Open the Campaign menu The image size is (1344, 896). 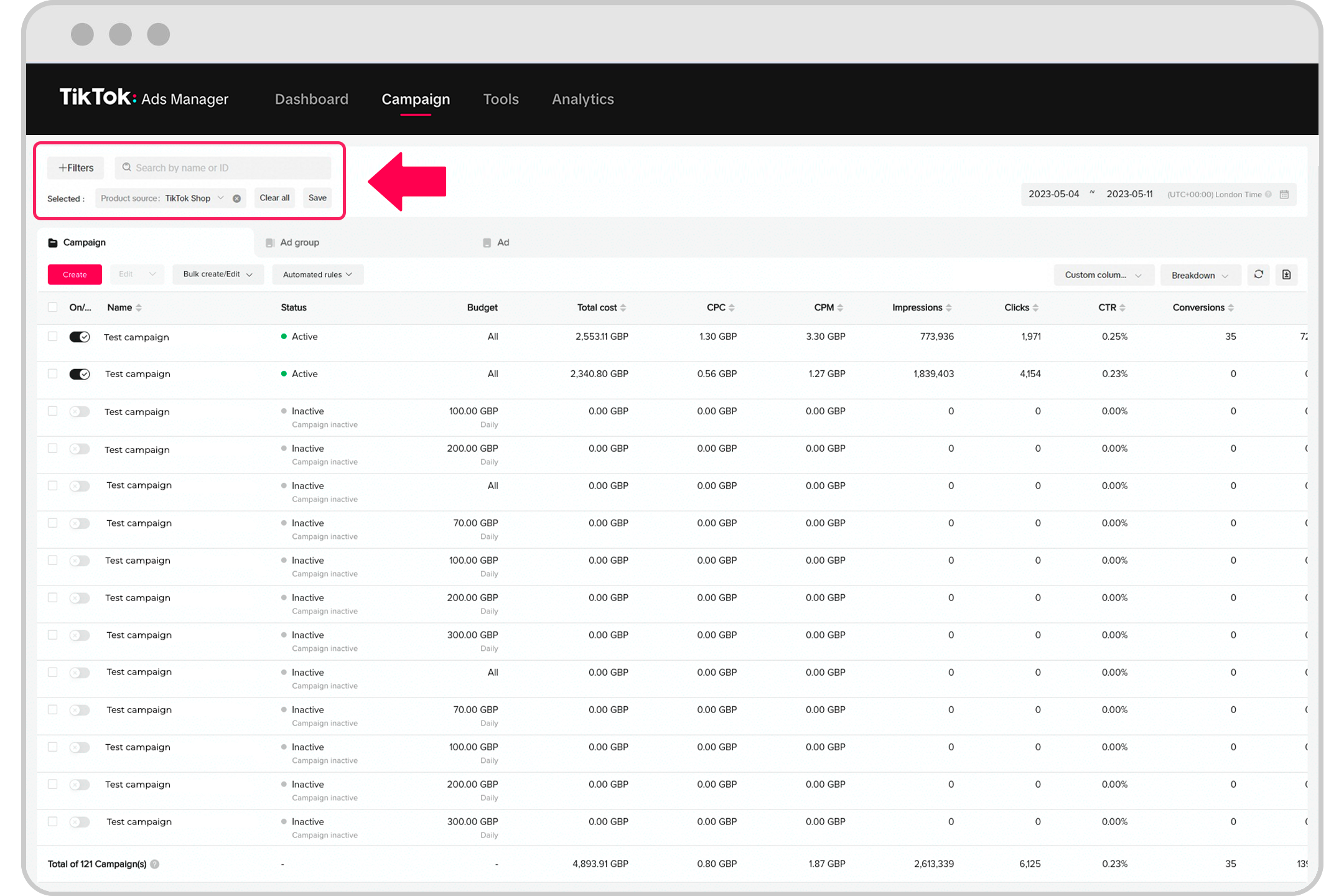click(416, 99)
